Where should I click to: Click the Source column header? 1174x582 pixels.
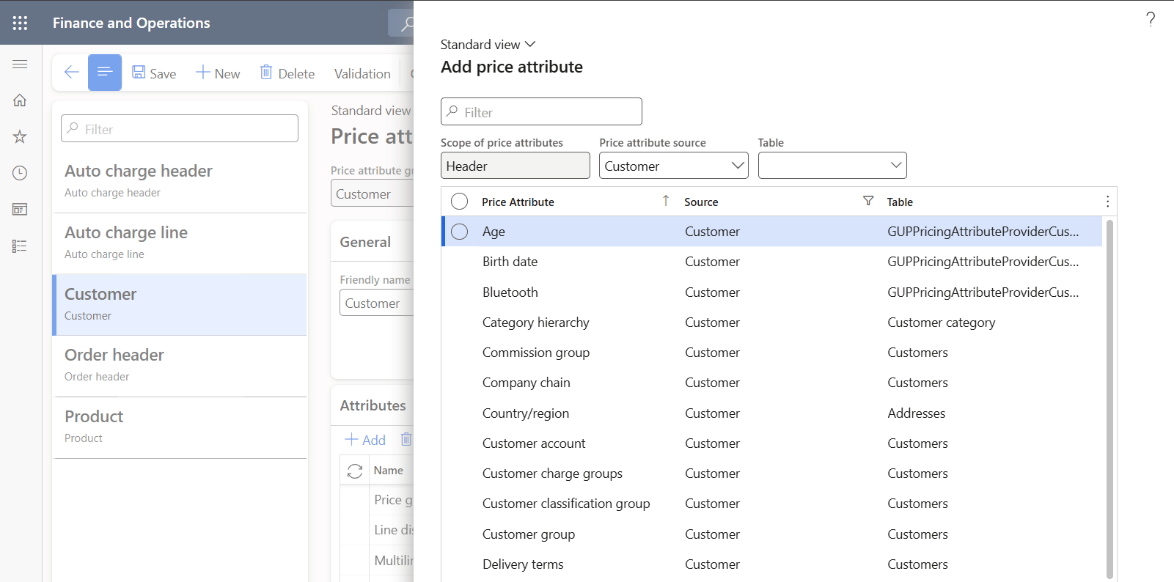(x=701, y=201)
